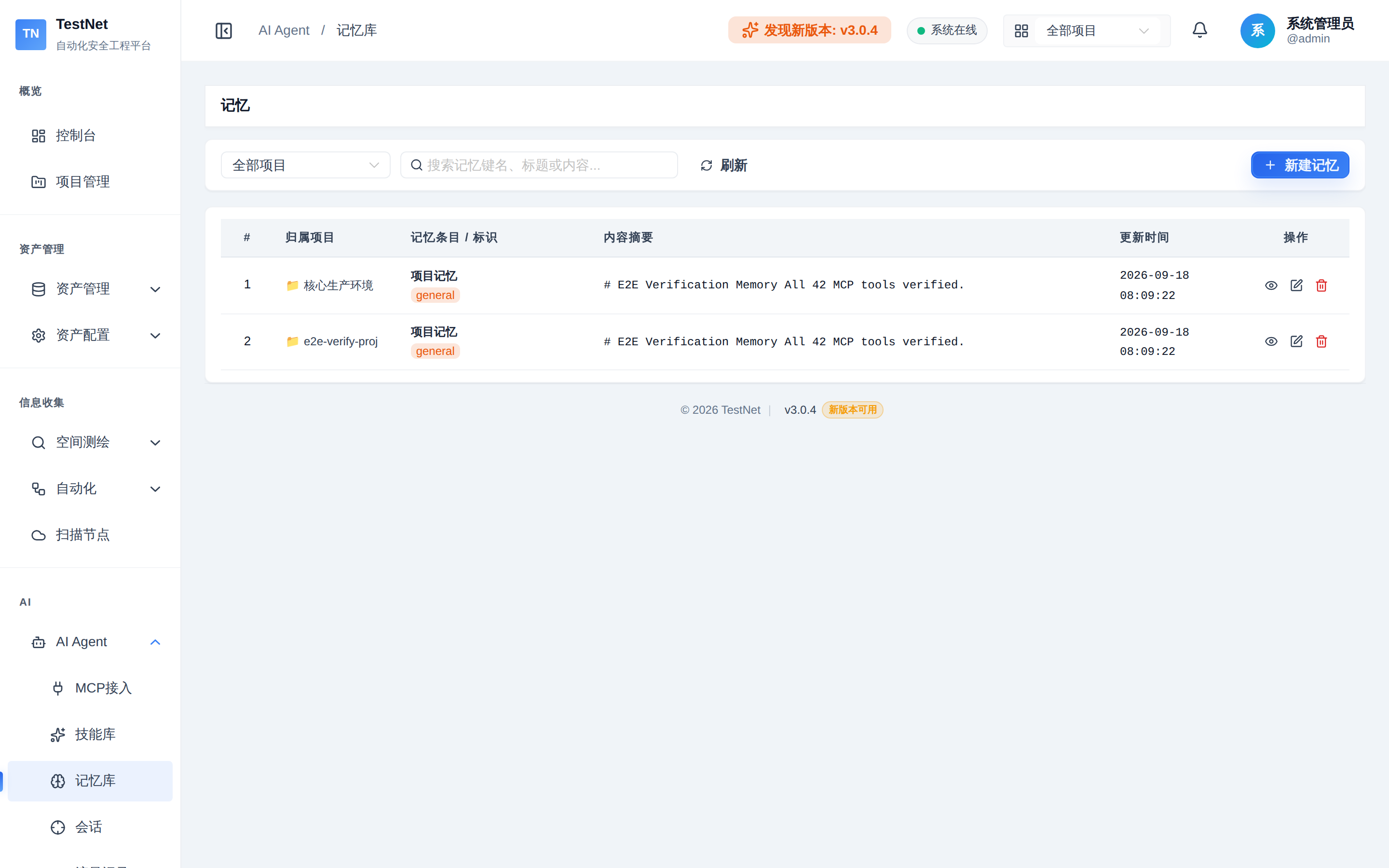Click the 更新时间 column header

pos(1144,238)
